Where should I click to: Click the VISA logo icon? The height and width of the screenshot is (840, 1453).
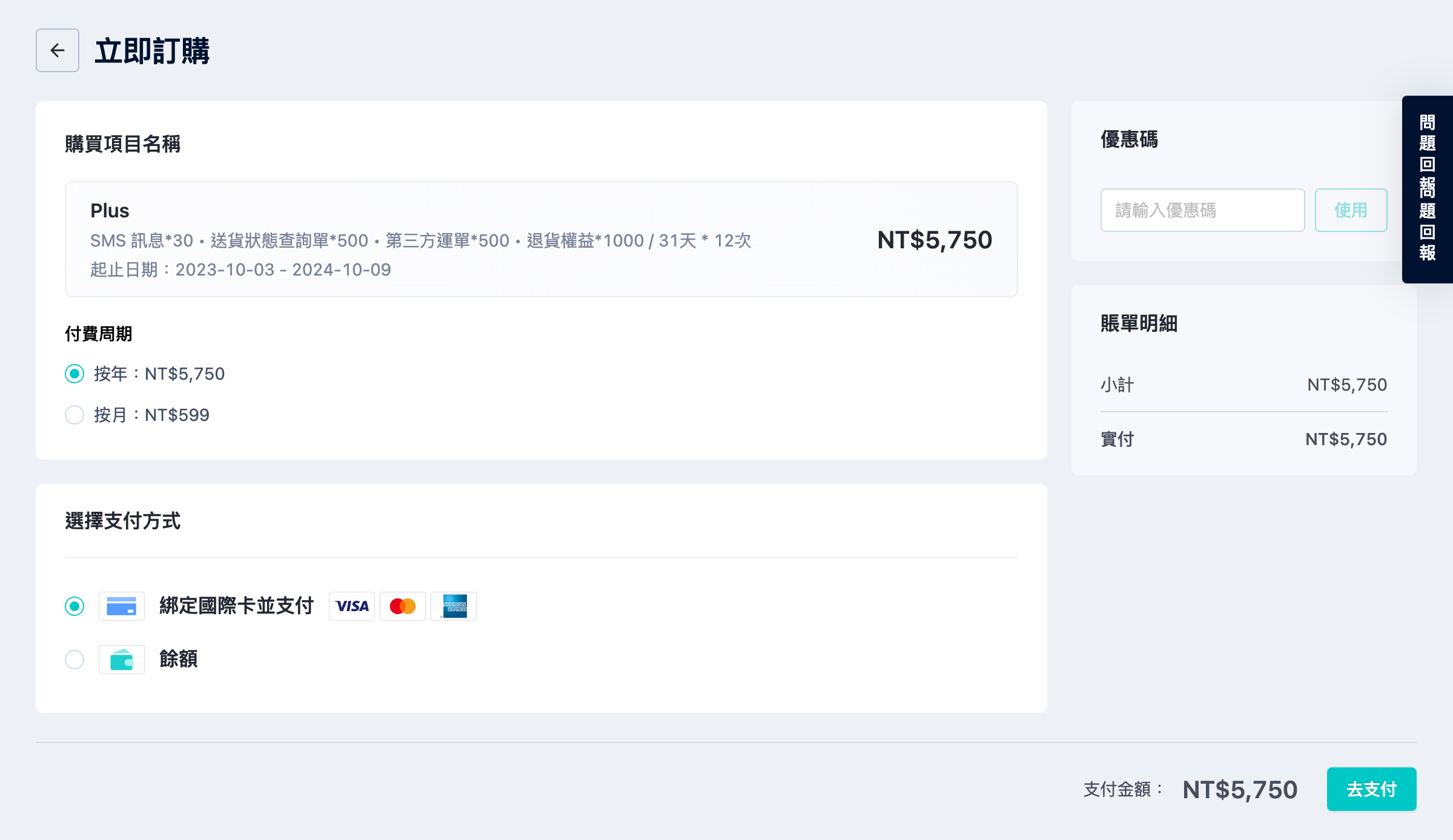click(352, 606)
